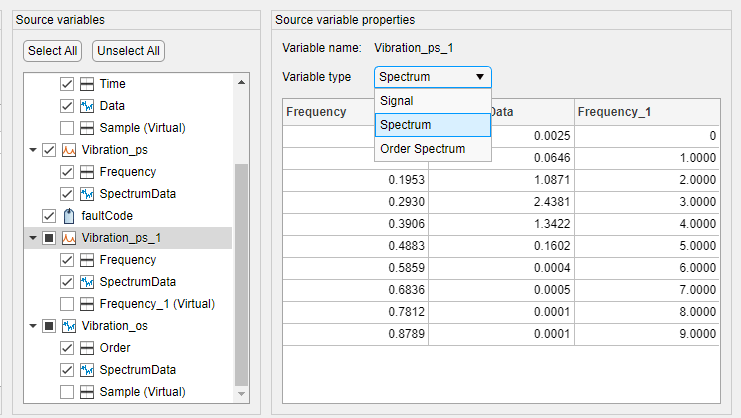Click the Vibration_os node icon
This screenshot has height=418, width=741.
click(x=69, y=326)
